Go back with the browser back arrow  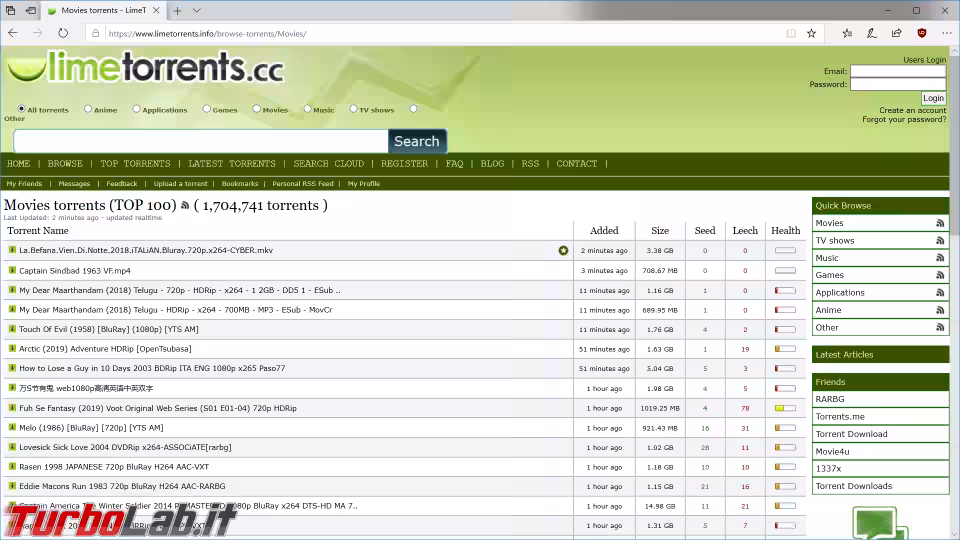(13, 33)
